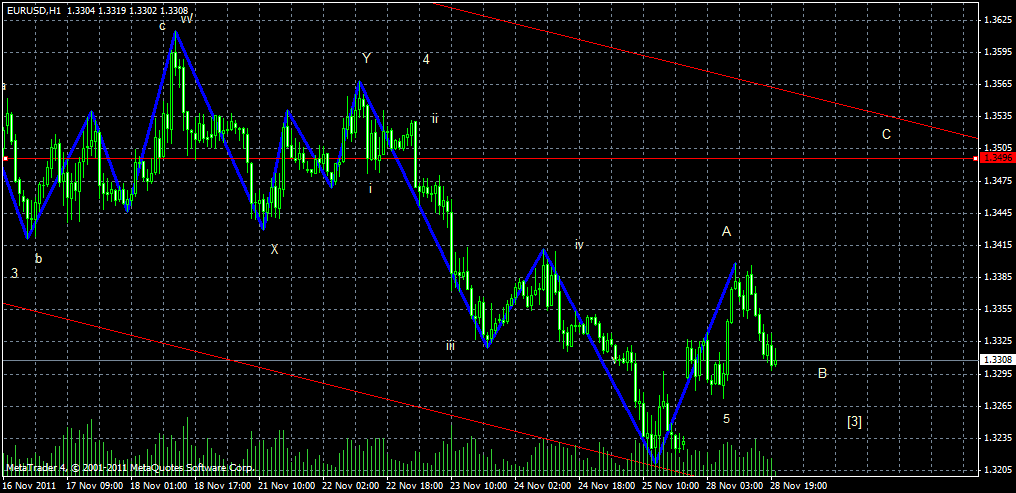Click the wave label 4
1016x493 pixels.
[x=426, y=59]
